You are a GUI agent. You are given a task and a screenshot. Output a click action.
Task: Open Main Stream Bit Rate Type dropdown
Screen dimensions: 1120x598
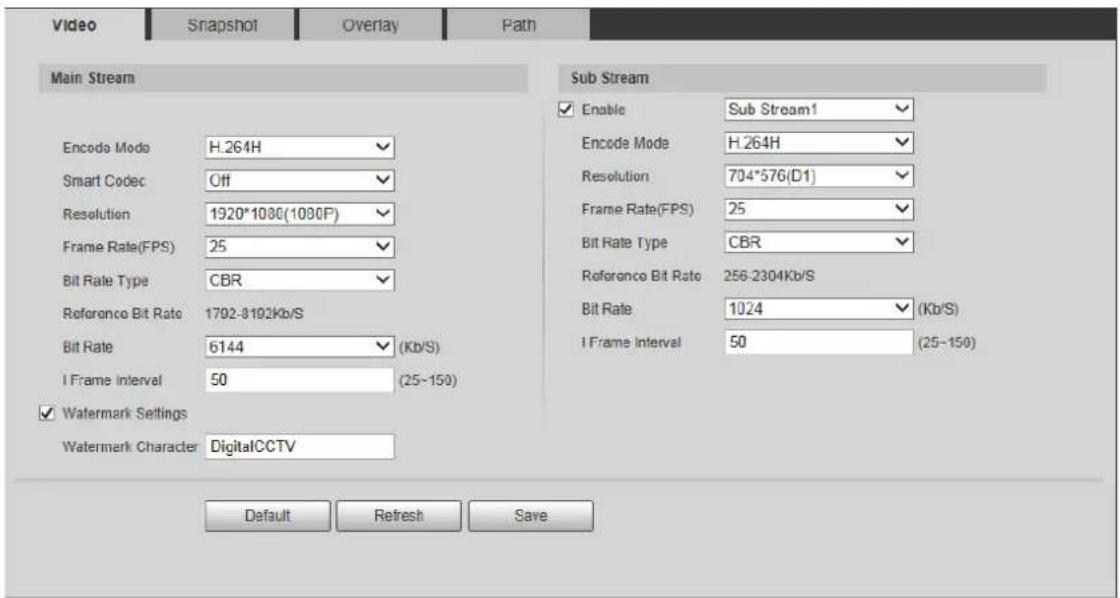point(299,280)
